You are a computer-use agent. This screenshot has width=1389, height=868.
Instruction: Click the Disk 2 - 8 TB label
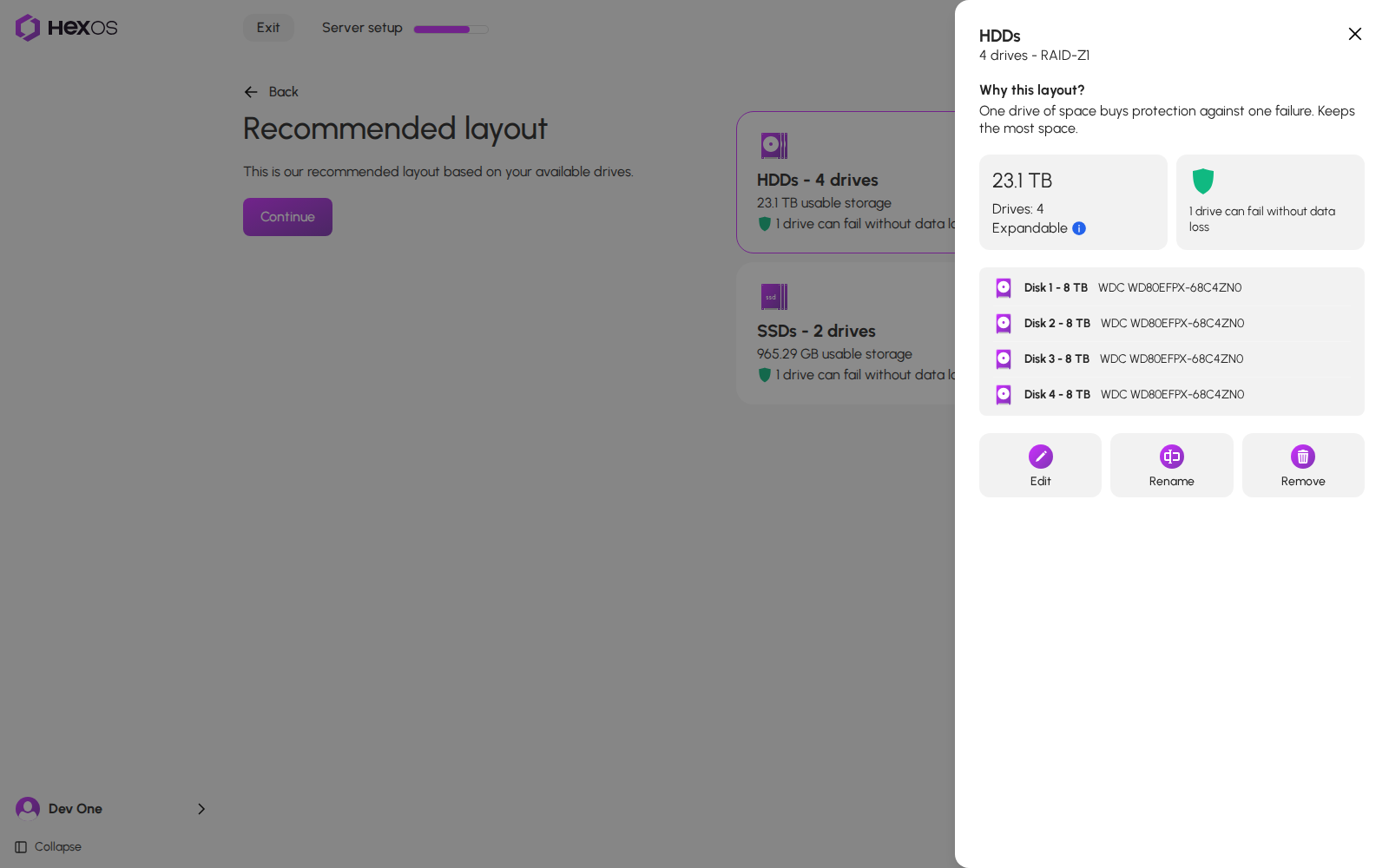coord(1057,324)
